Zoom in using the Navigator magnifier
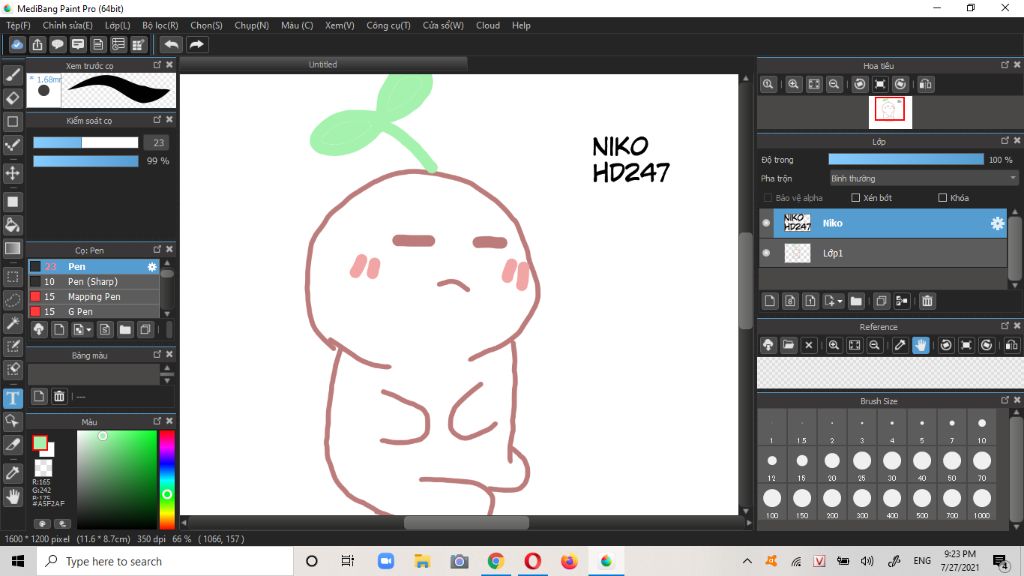The height and width of the screenshot is (576, 1024). 793,85
